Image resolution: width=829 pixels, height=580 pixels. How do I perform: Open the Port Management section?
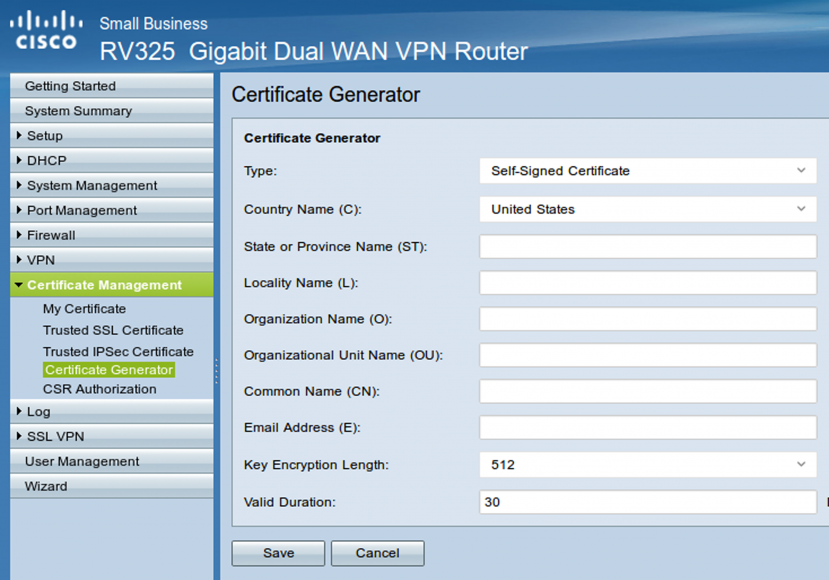112,210
